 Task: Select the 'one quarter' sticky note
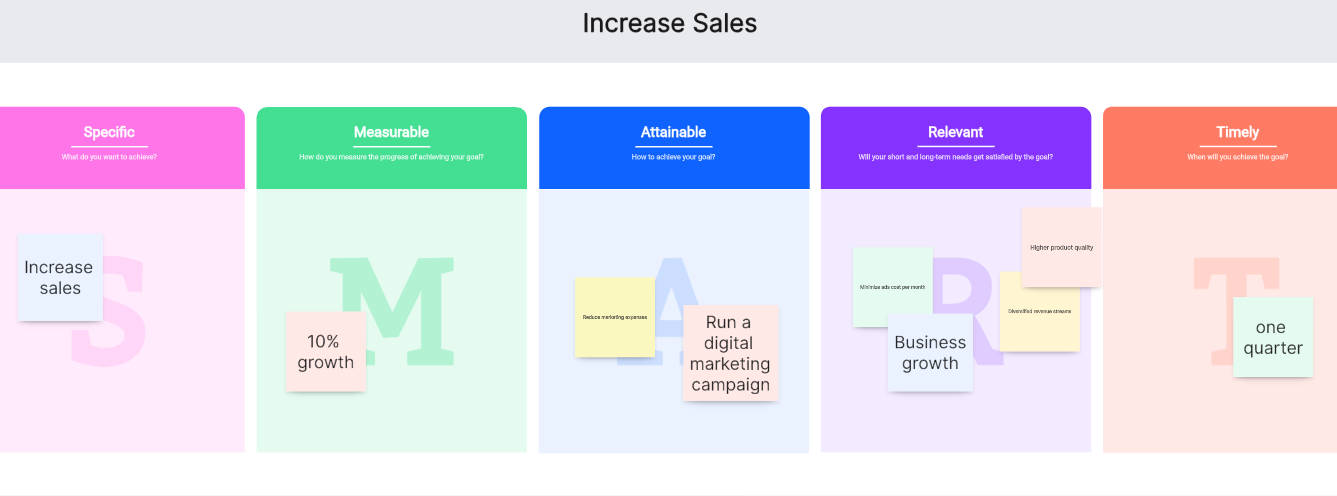click(x=1272, y=337)
